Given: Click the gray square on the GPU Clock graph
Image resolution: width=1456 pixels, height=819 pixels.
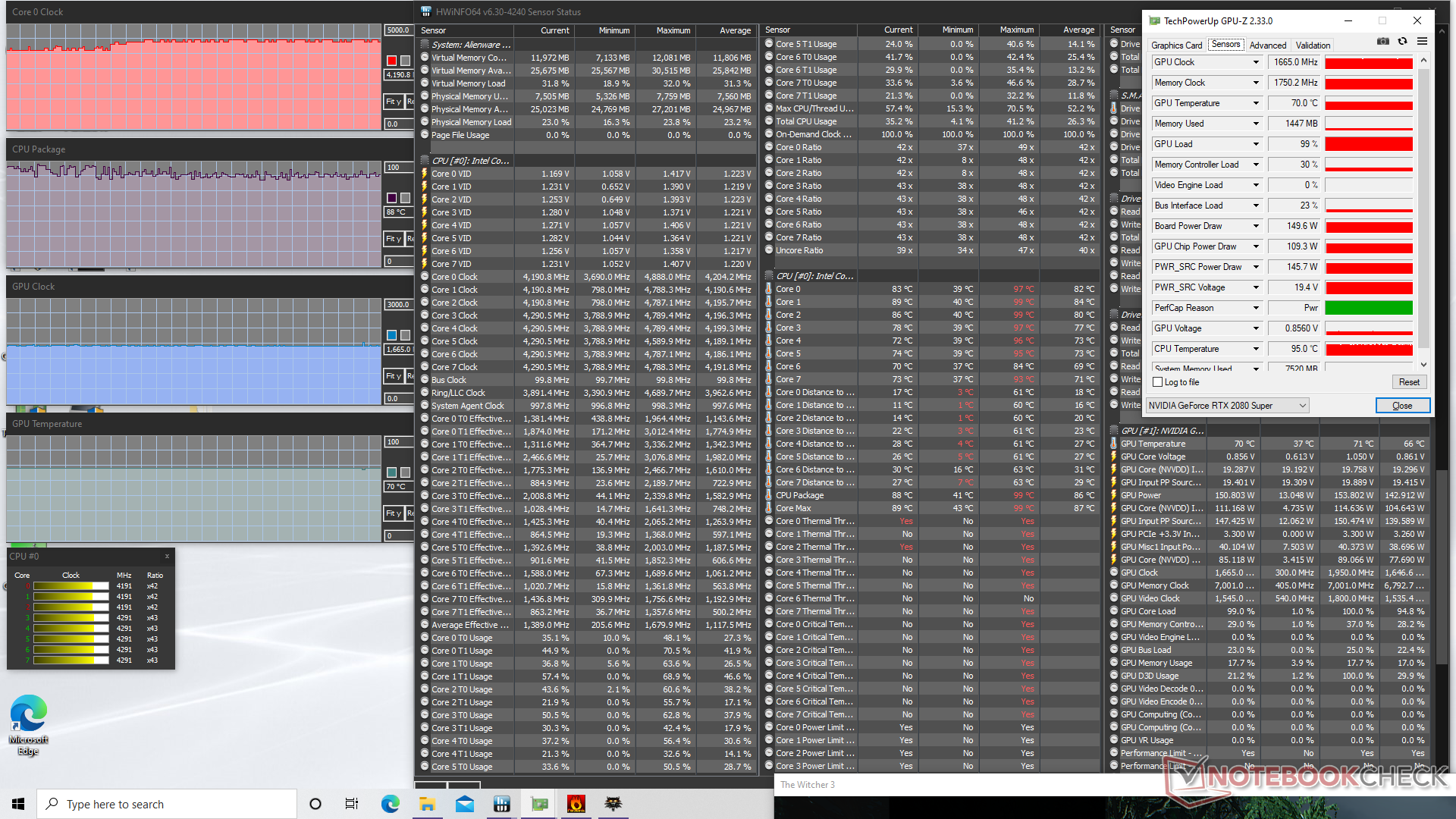Looking at the screenshot, I should 405,335.
